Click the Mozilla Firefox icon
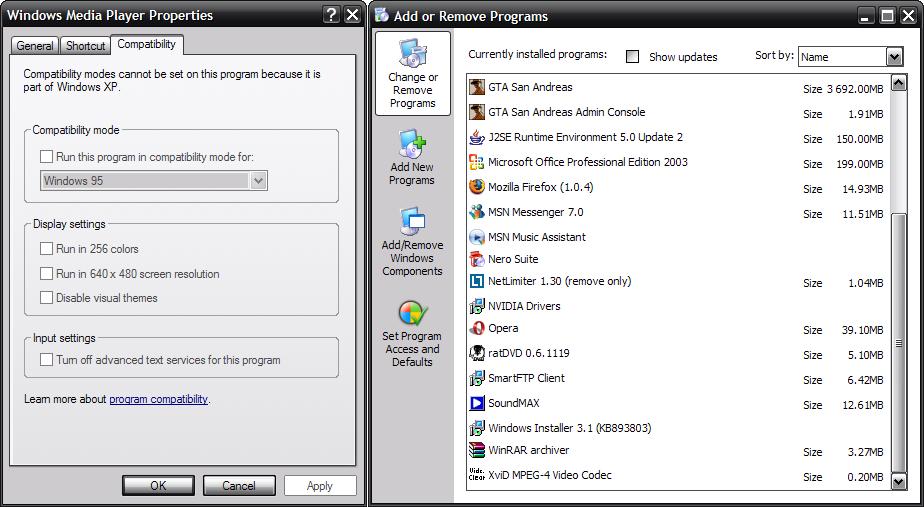This screenshot has height=507, width=924. pos(477,187)
